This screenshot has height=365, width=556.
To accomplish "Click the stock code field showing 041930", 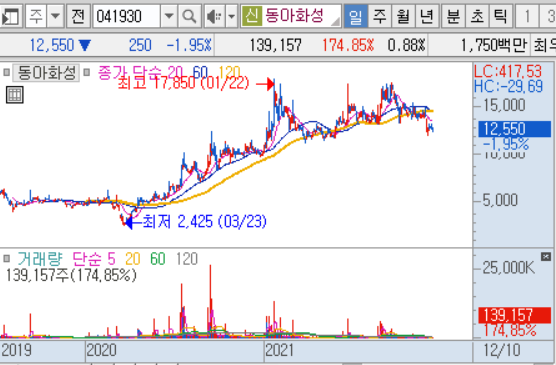I will pos(126,16).
